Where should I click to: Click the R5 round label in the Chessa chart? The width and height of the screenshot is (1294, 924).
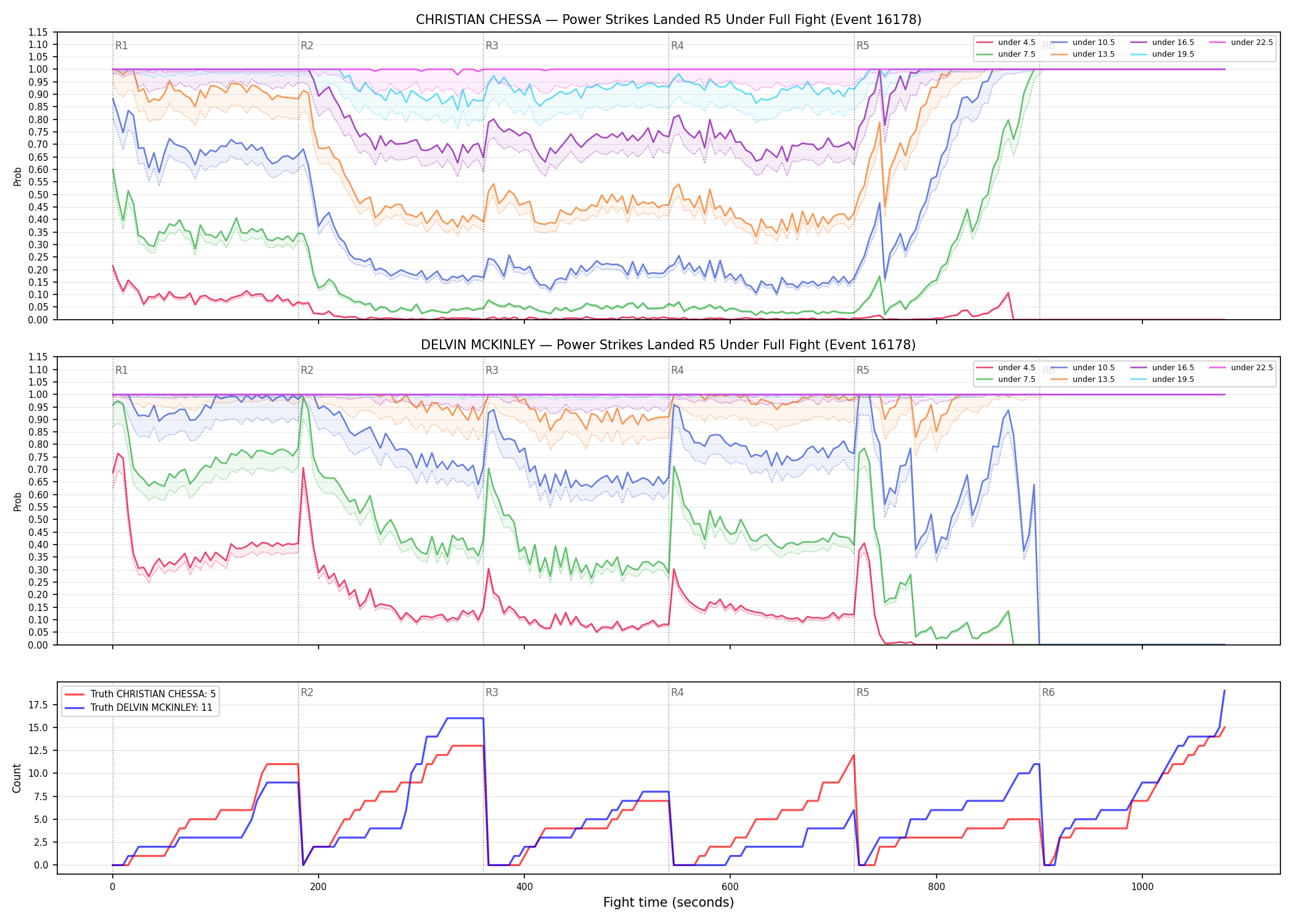click(863, 46)
